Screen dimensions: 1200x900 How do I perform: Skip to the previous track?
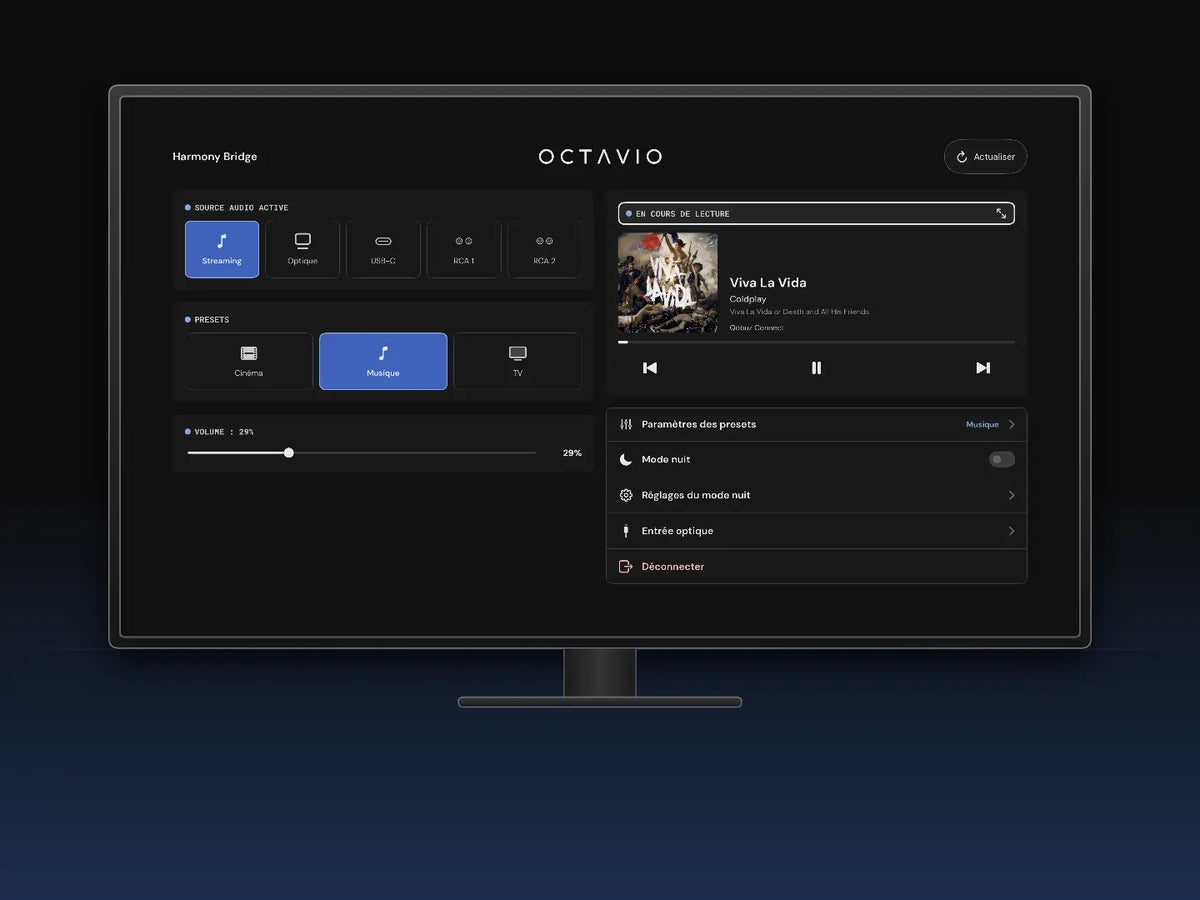650,368
